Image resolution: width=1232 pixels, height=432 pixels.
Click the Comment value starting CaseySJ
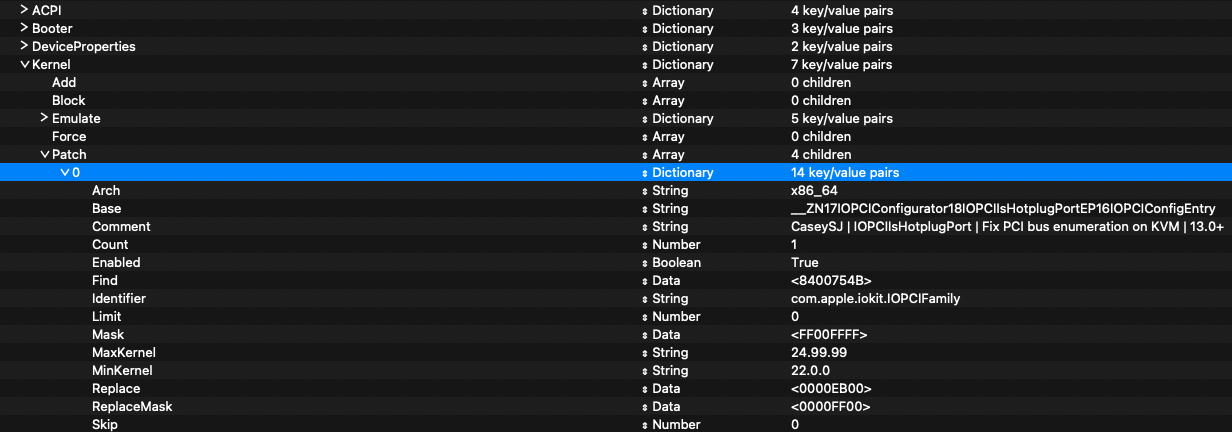coord(1007,226)
